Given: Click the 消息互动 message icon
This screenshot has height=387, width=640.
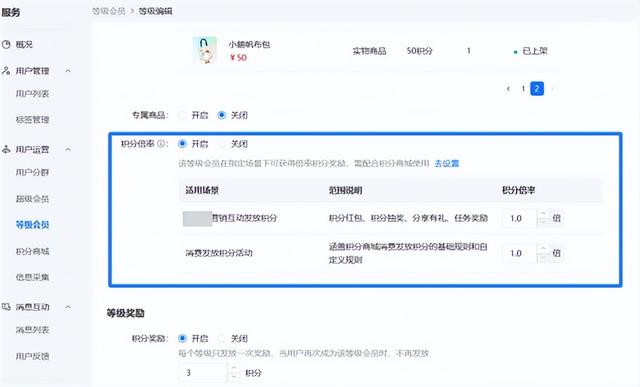Looking at the screenshot, I should coord(6,307).
